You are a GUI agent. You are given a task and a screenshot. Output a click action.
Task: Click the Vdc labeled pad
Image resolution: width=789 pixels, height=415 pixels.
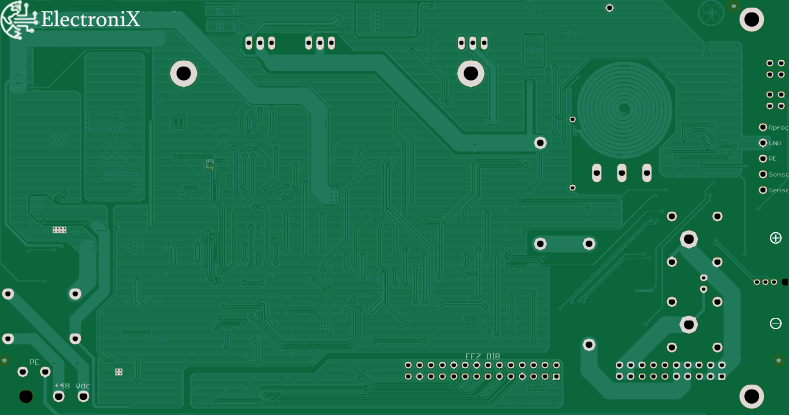(83, 397)
